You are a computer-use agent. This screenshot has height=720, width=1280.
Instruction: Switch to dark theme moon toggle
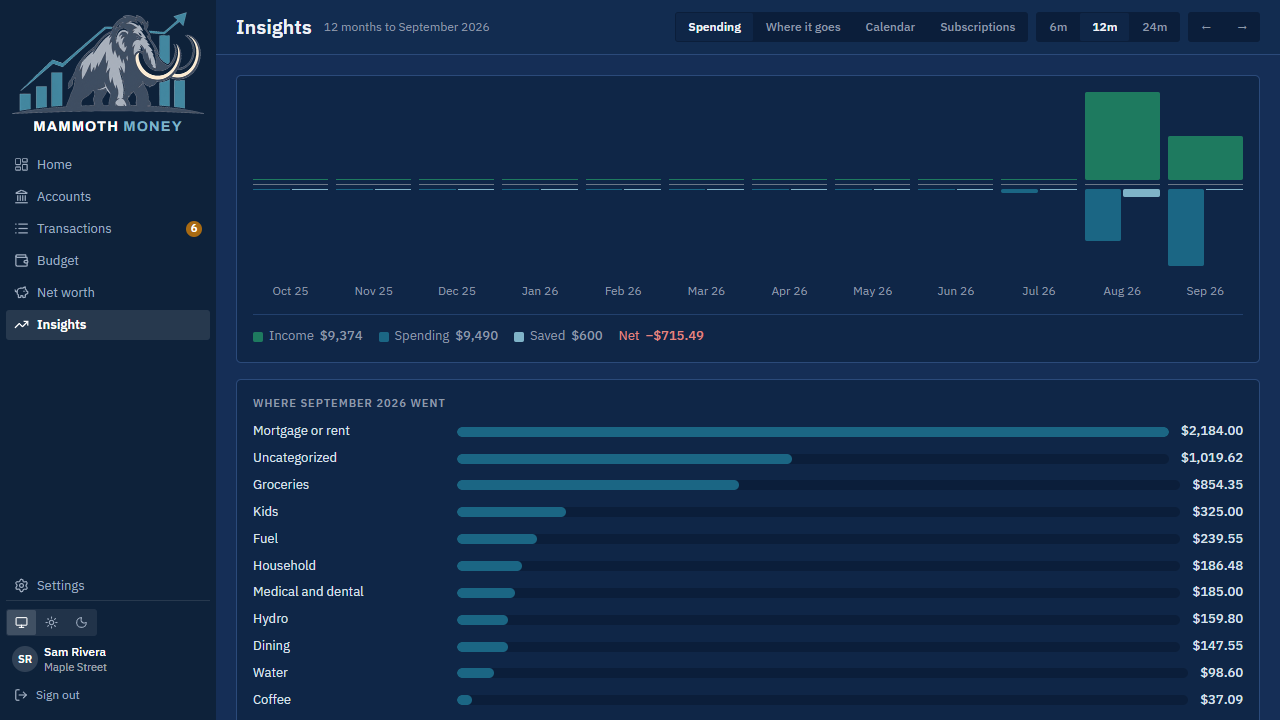[82, 622]
